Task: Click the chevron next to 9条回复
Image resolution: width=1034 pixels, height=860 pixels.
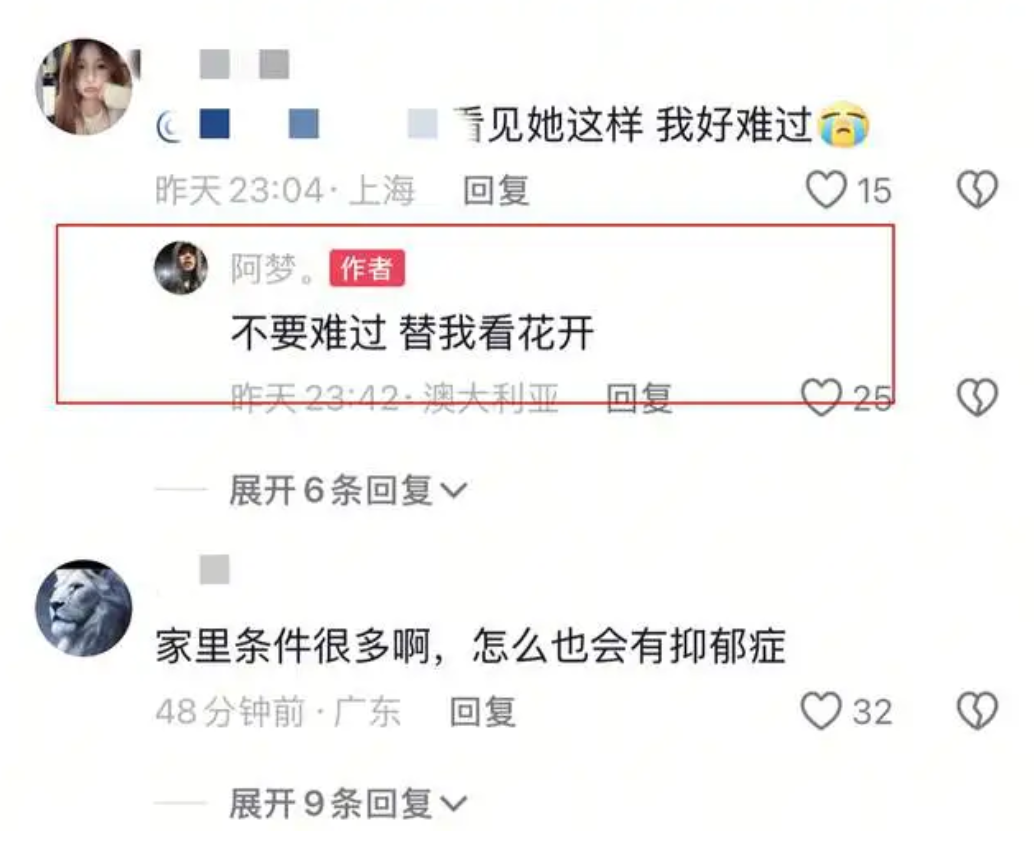Action: 454,804
